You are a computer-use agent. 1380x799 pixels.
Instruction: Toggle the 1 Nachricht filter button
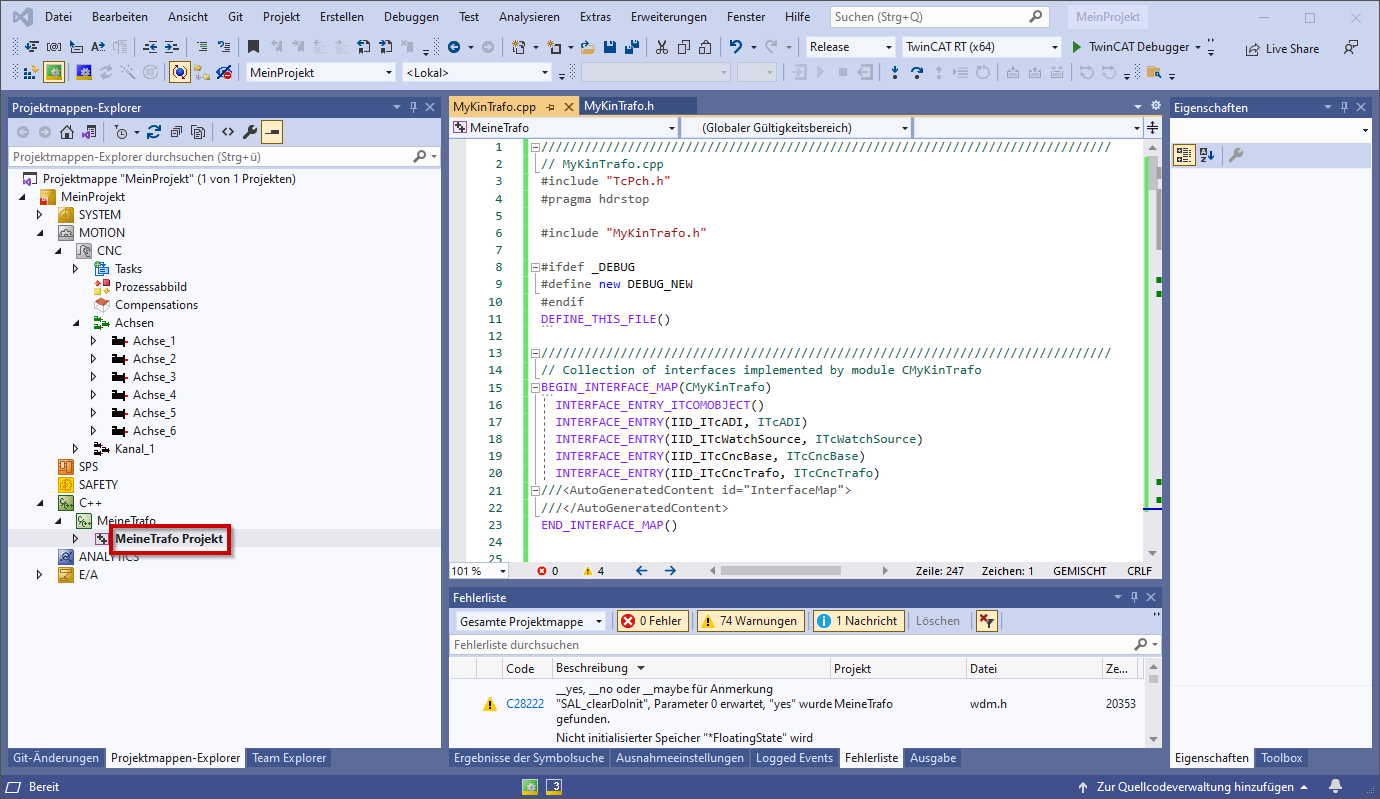point(859,621)
